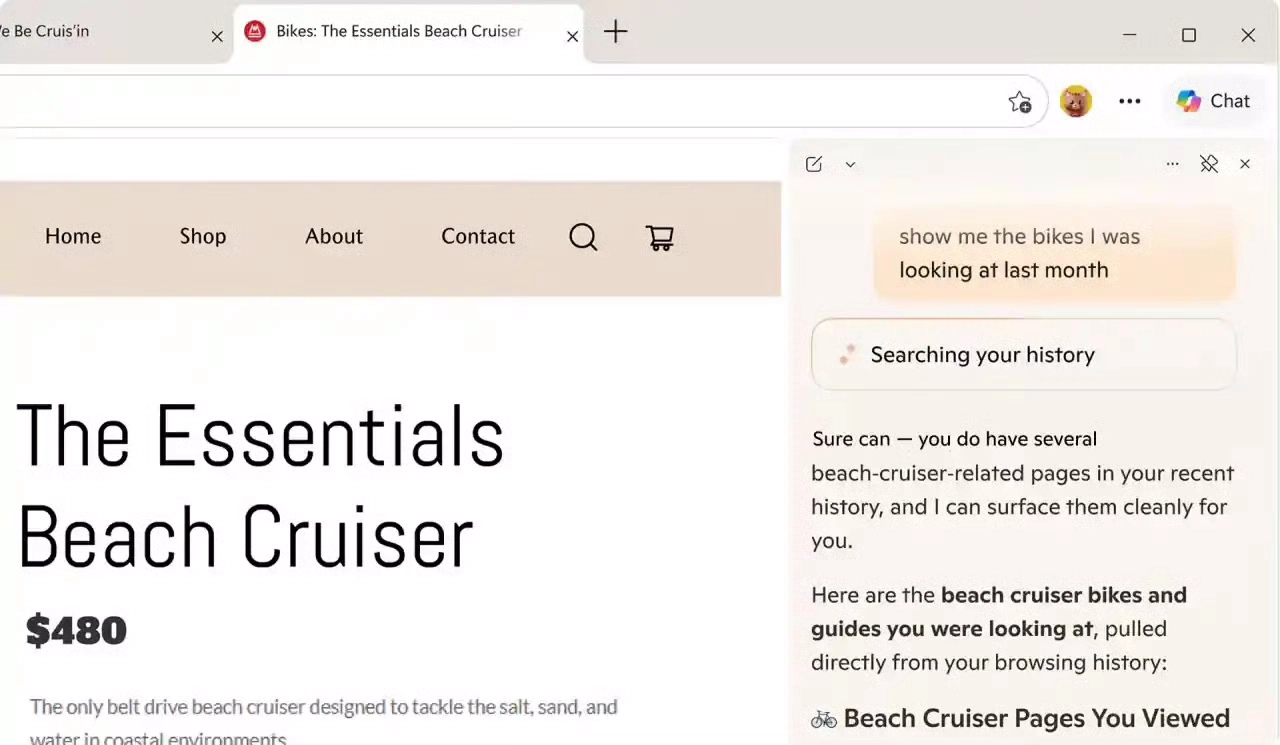Viewport: 1280px width, 745px height.
Task: Minimize the browser window
Action: point(1130,35)
